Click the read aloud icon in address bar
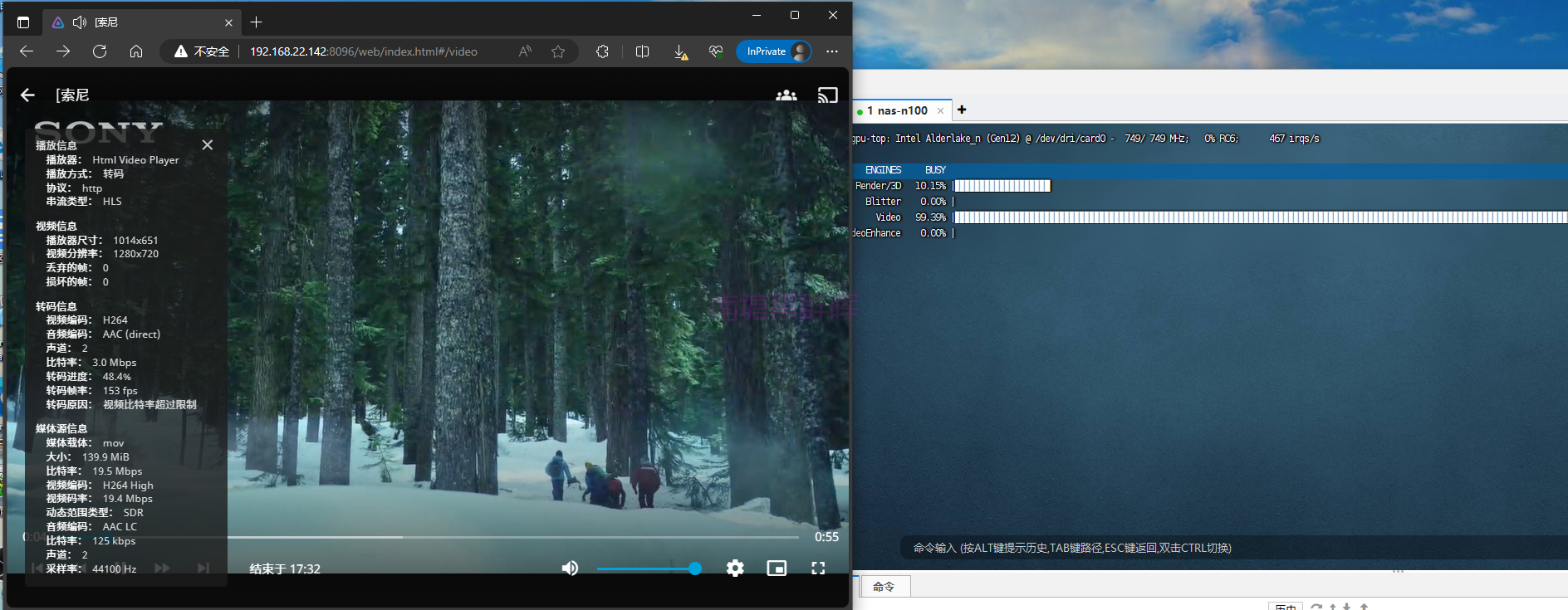 click(525, 51)
